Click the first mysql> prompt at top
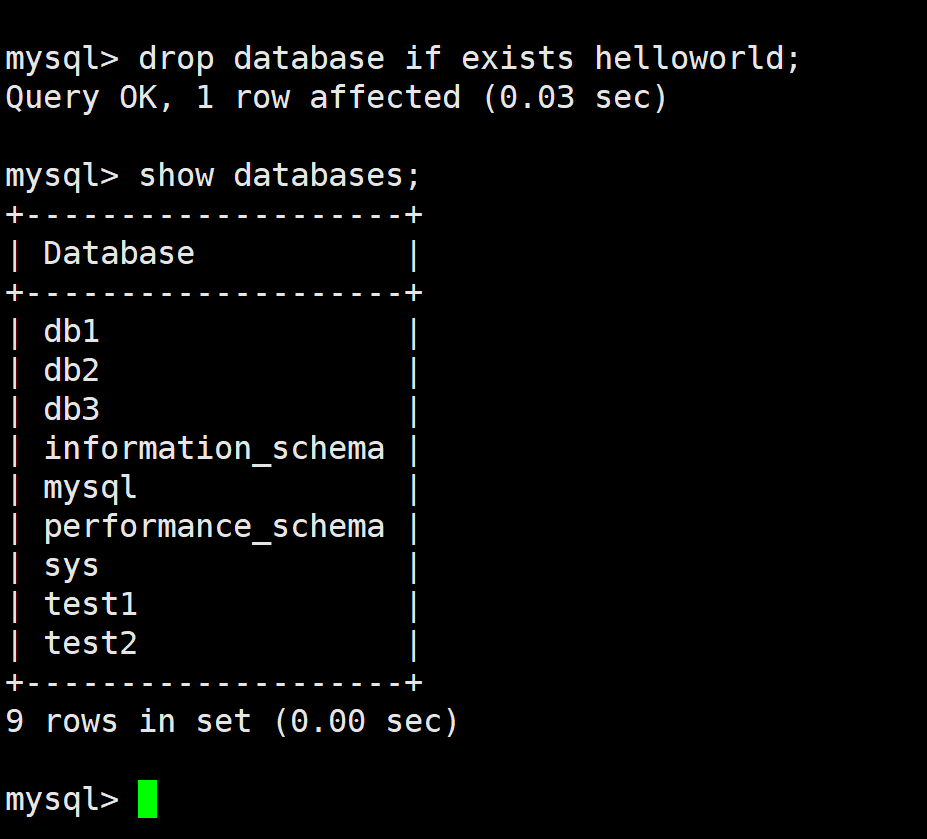 [61, 60]
